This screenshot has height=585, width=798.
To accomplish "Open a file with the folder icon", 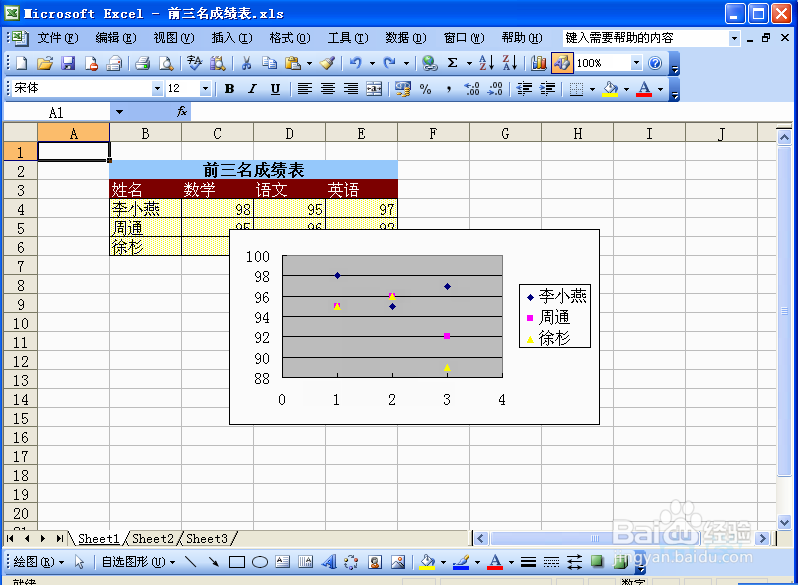I will pyautogui.click(x=45, y=63).
